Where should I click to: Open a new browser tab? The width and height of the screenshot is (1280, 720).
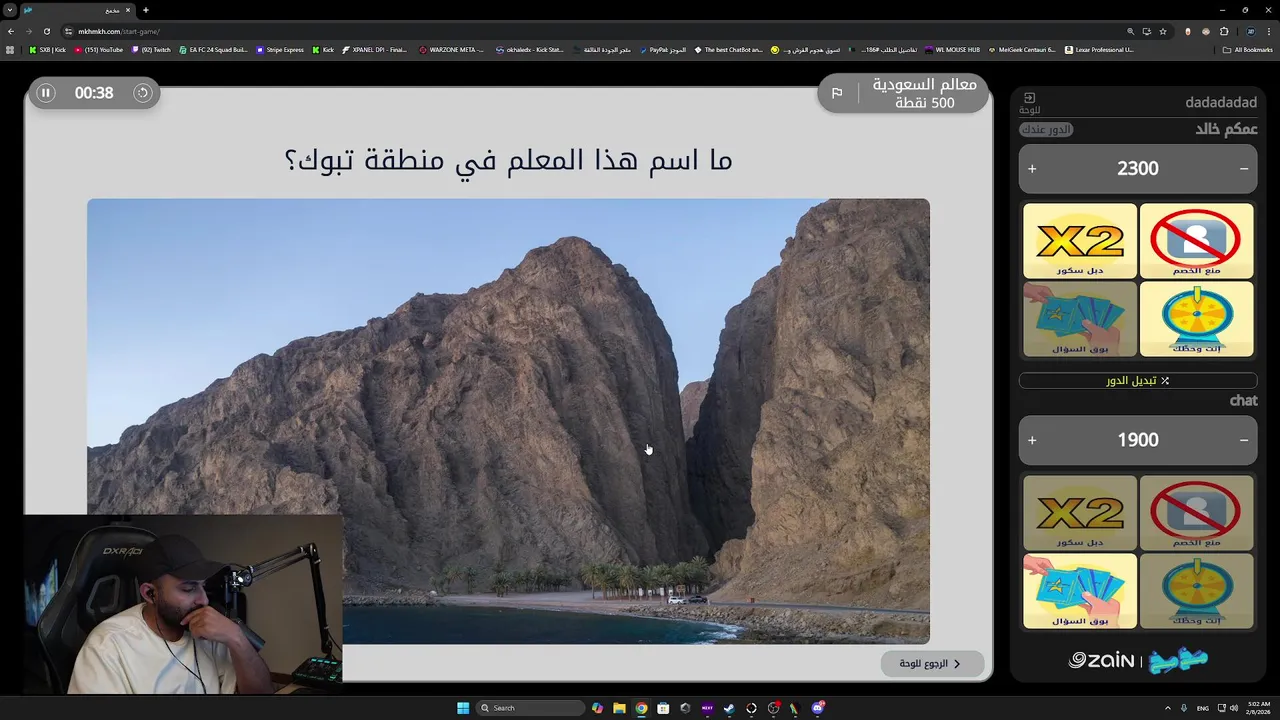pyautogui.click(x=146, y=10)
